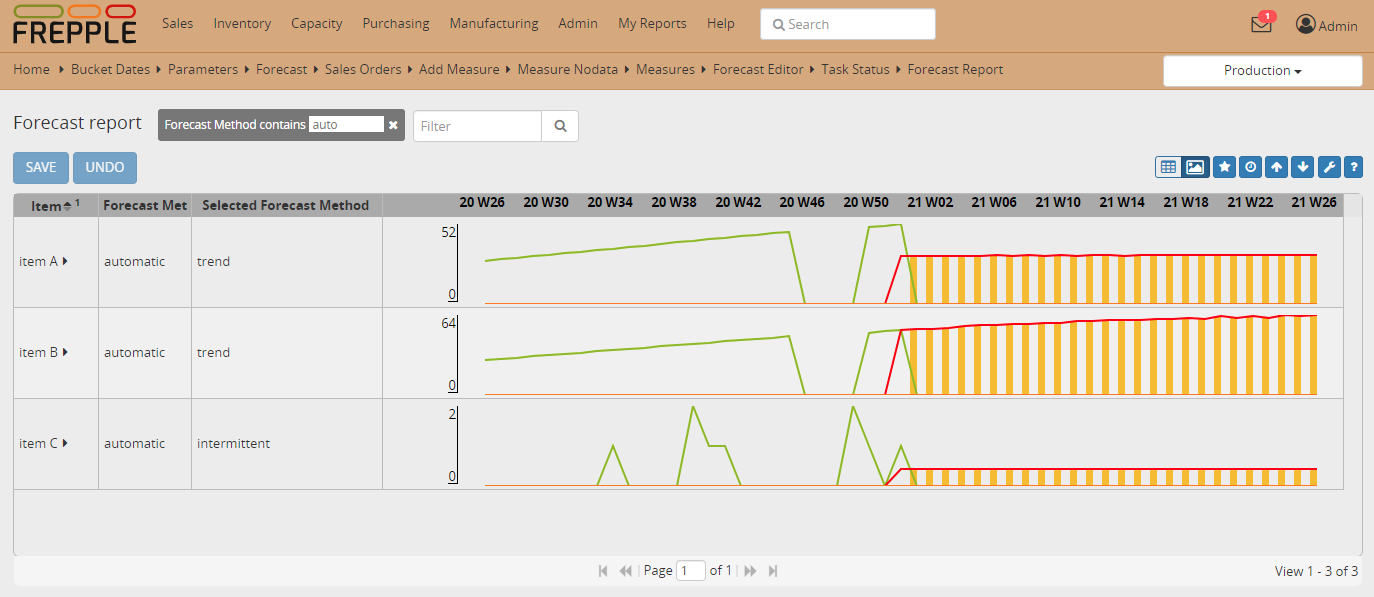
Task: Run the search with the magnifier button
Action: [560, 126]
